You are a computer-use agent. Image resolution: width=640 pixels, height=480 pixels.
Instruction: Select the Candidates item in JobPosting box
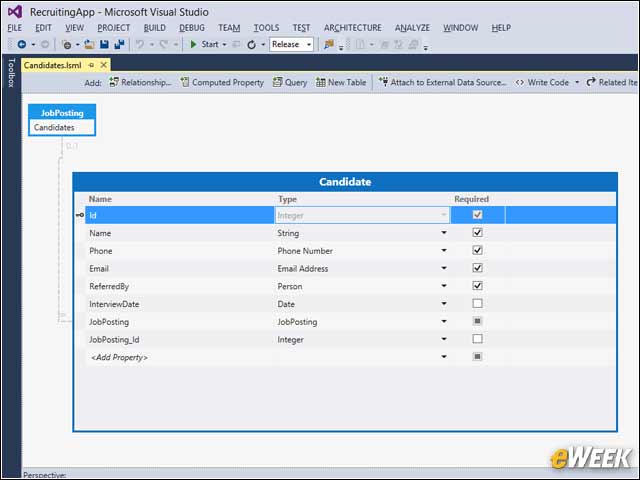62,127
